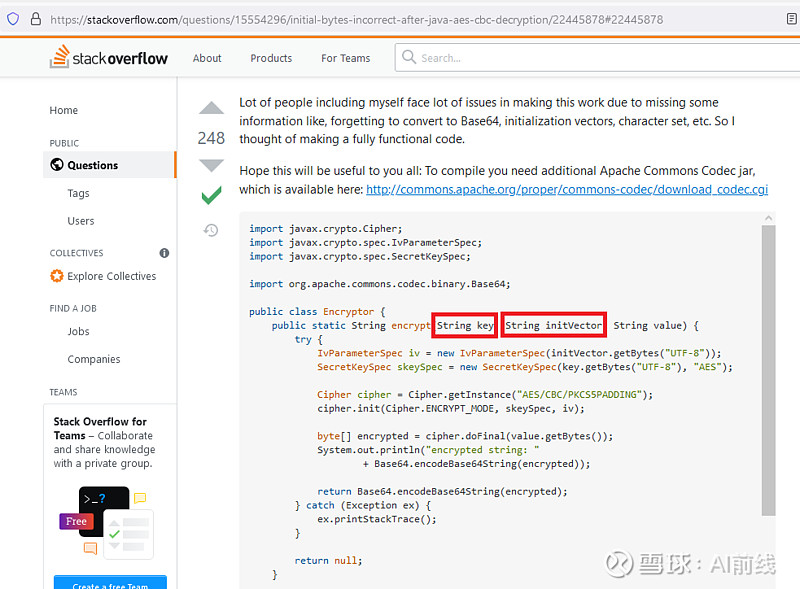This screenshot has height=589, width=800.
Task: Open the For Teams page
Action: 345,58
